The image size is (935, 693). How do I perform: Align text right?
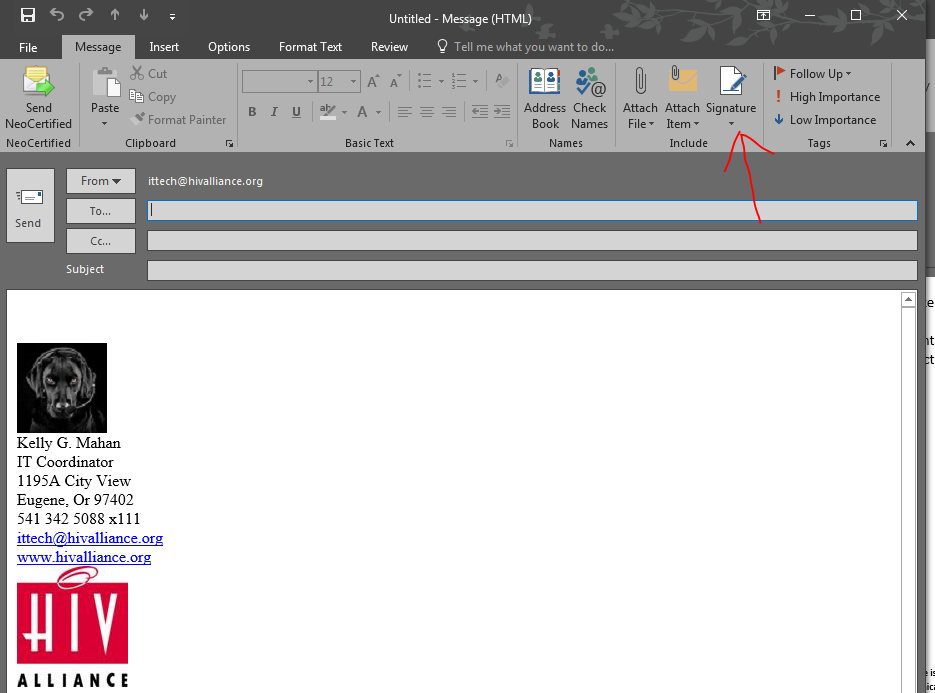448,112
